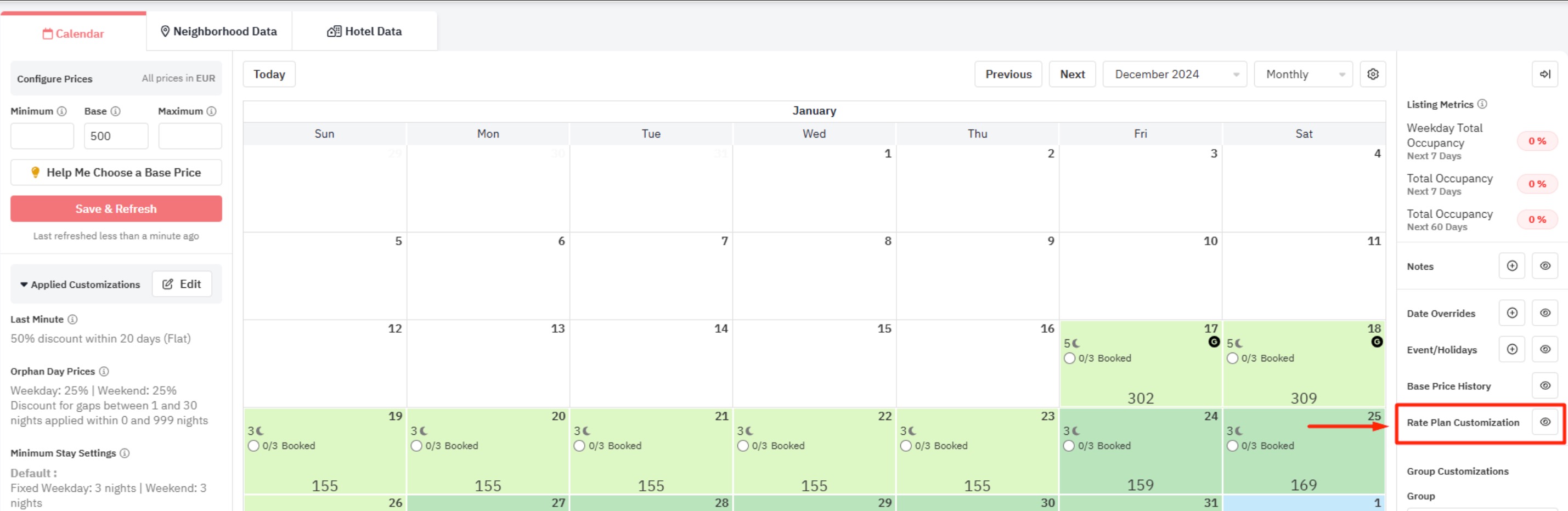Open the Monthly view dropdown
The height and width of the screenshot is (511, 1568).
click(x=1302, y=74)
